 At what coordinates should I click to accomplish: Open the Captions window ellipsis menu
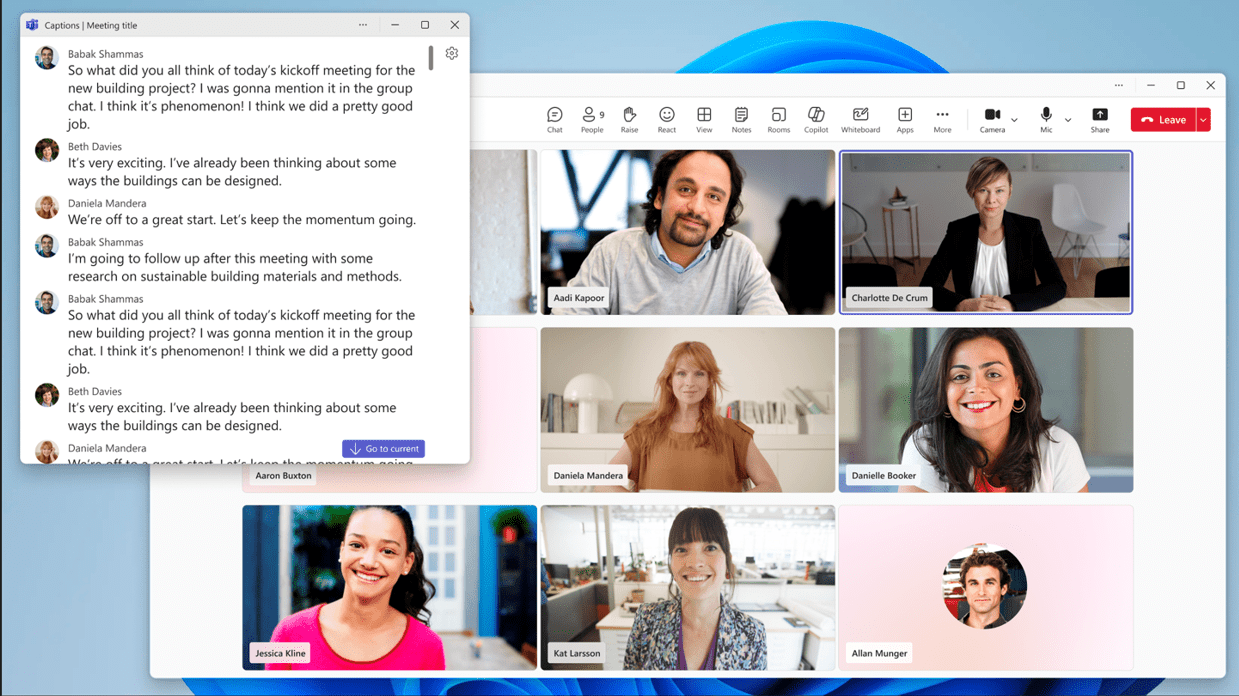click(363, 25)
